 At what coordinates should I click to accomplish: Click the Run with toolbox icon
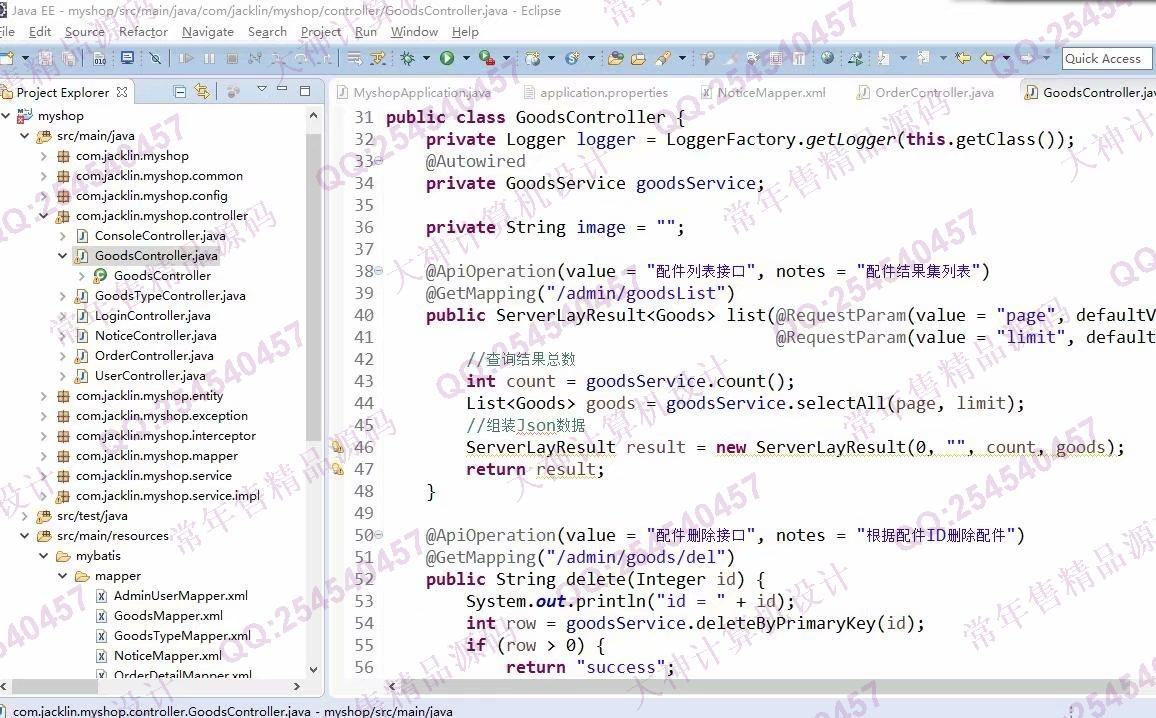click(486, 57)
